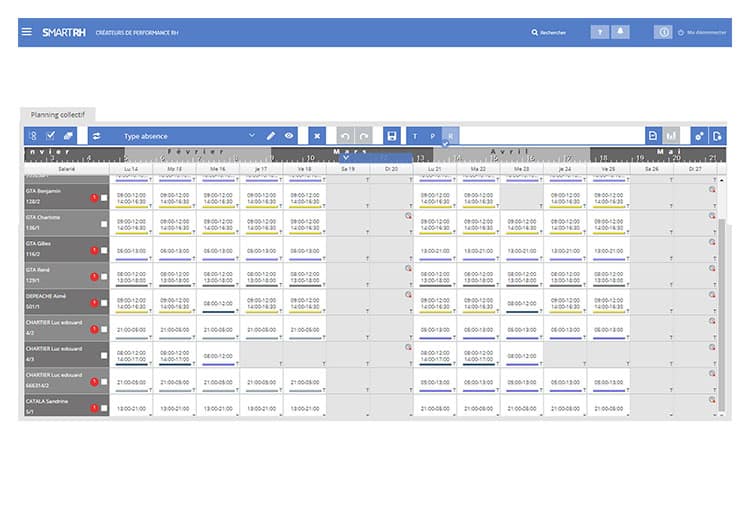Click the save floppy disk icon
The width and height of the screenshot is (750, 510).
pyautogui.click(x=391, y=135)
